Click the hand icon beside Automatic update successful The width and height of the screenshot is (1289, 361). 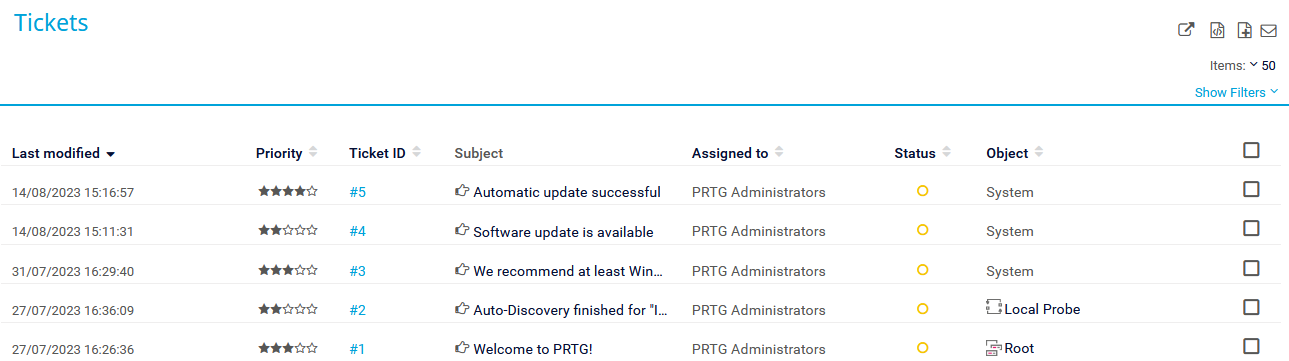click(x=462, y=191)
